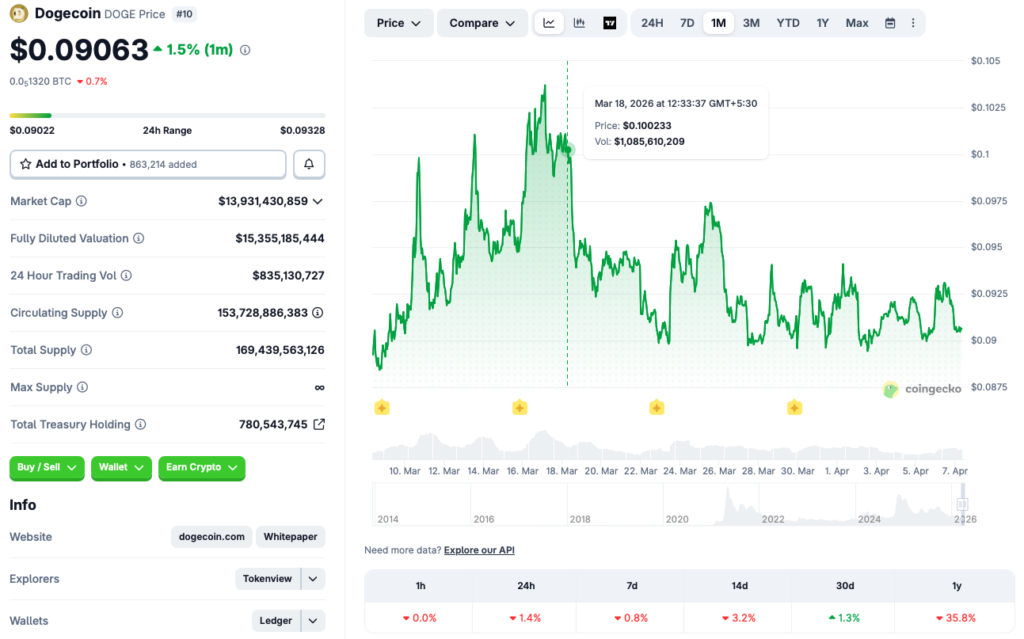Image resolution: width=1024 pixels, height=639 pixels.
Task: Open the TradingView chart icon
Action: tap(609, 22)
